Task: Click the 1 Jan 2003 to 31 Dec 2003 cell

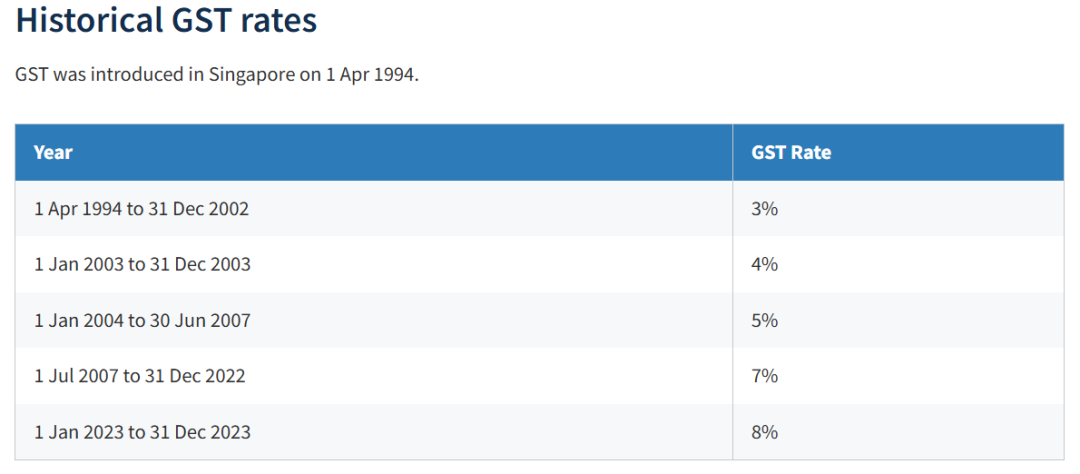Action: (374, 264)
